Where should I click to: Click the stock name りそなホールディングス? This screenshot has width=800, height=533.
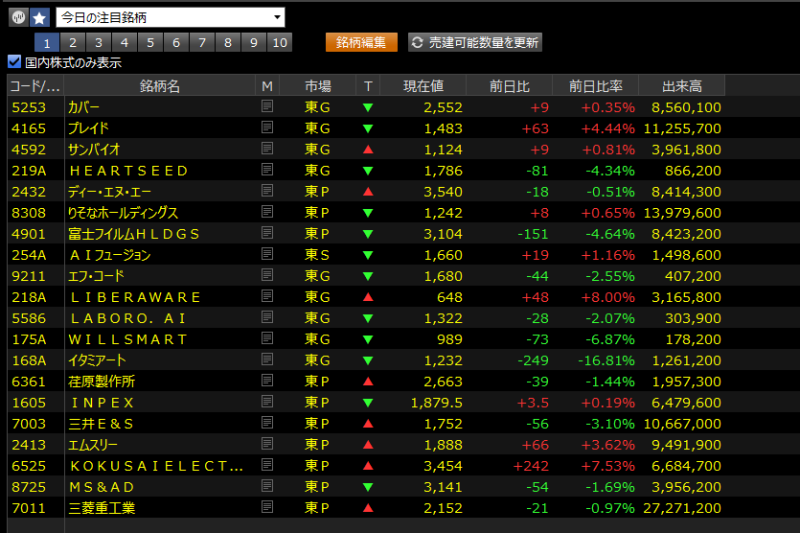[123, 213]
